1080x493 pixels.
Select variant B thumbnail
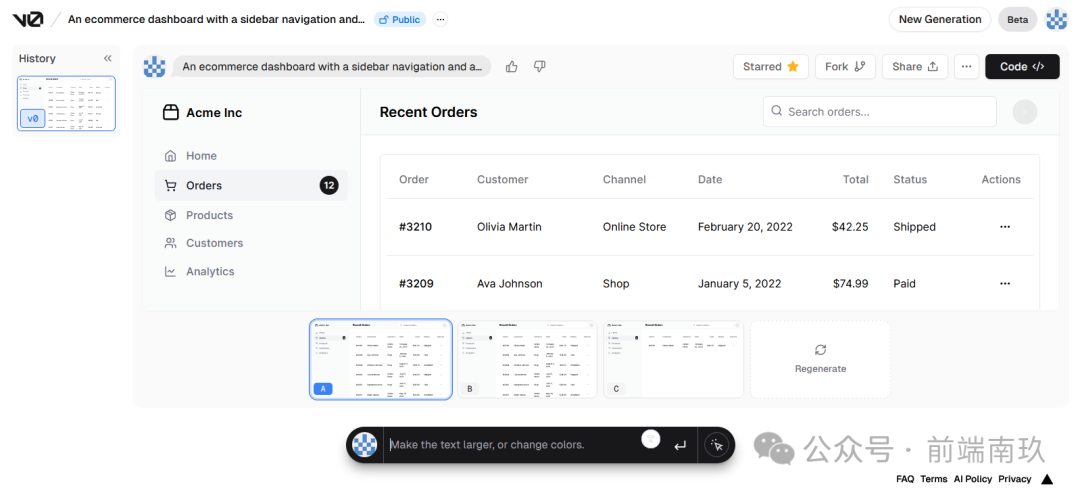[528, 359]
